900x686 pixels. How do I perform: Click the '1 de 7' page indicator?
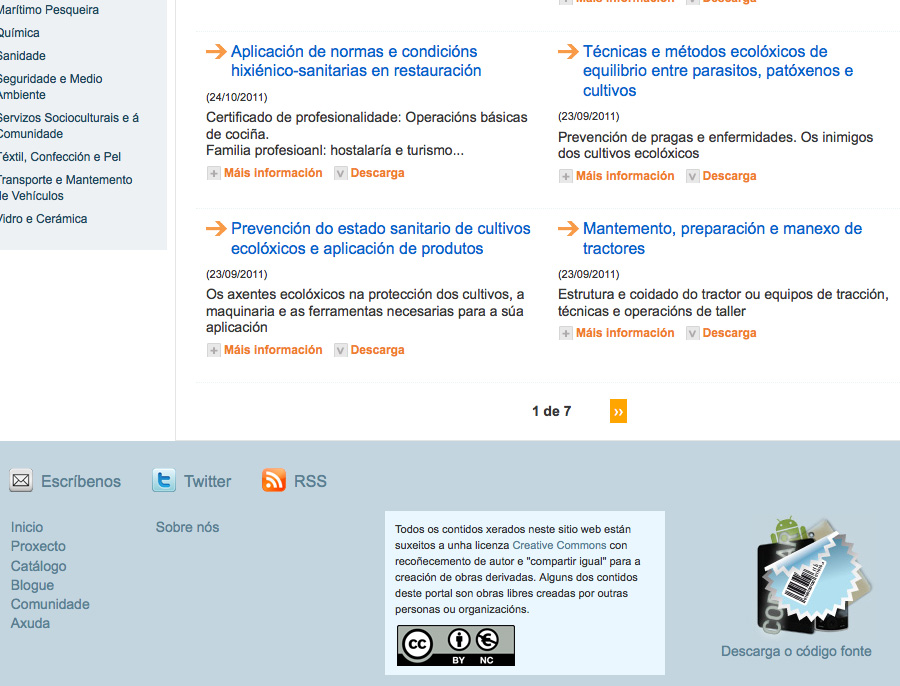pos(551,411)
